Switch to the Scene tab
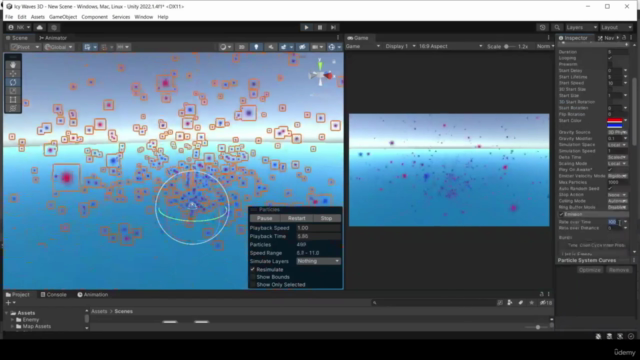 tap(17, 38)
